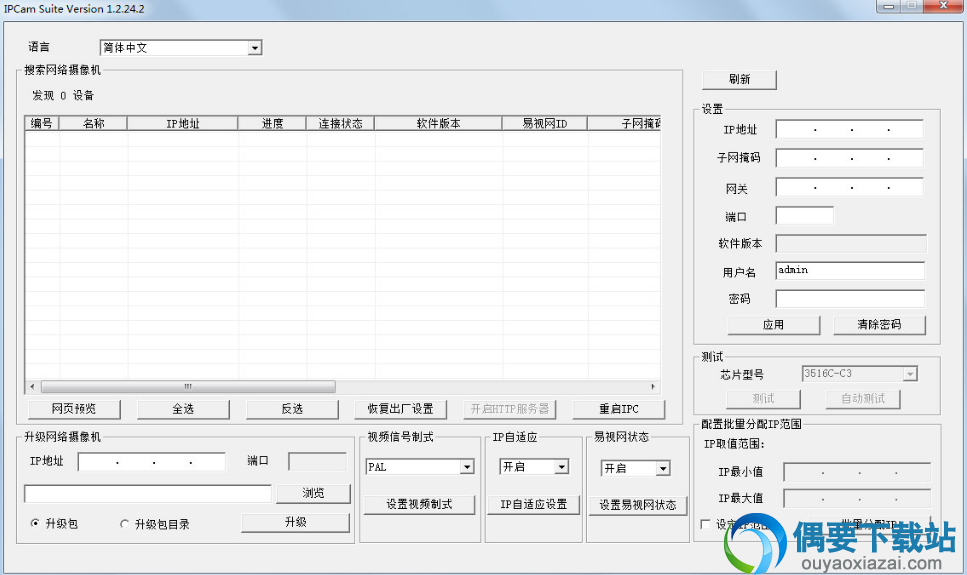Screen dimensions: 967x575
Task: Click the 设置视频制式 button
Action: coord(419,504)
